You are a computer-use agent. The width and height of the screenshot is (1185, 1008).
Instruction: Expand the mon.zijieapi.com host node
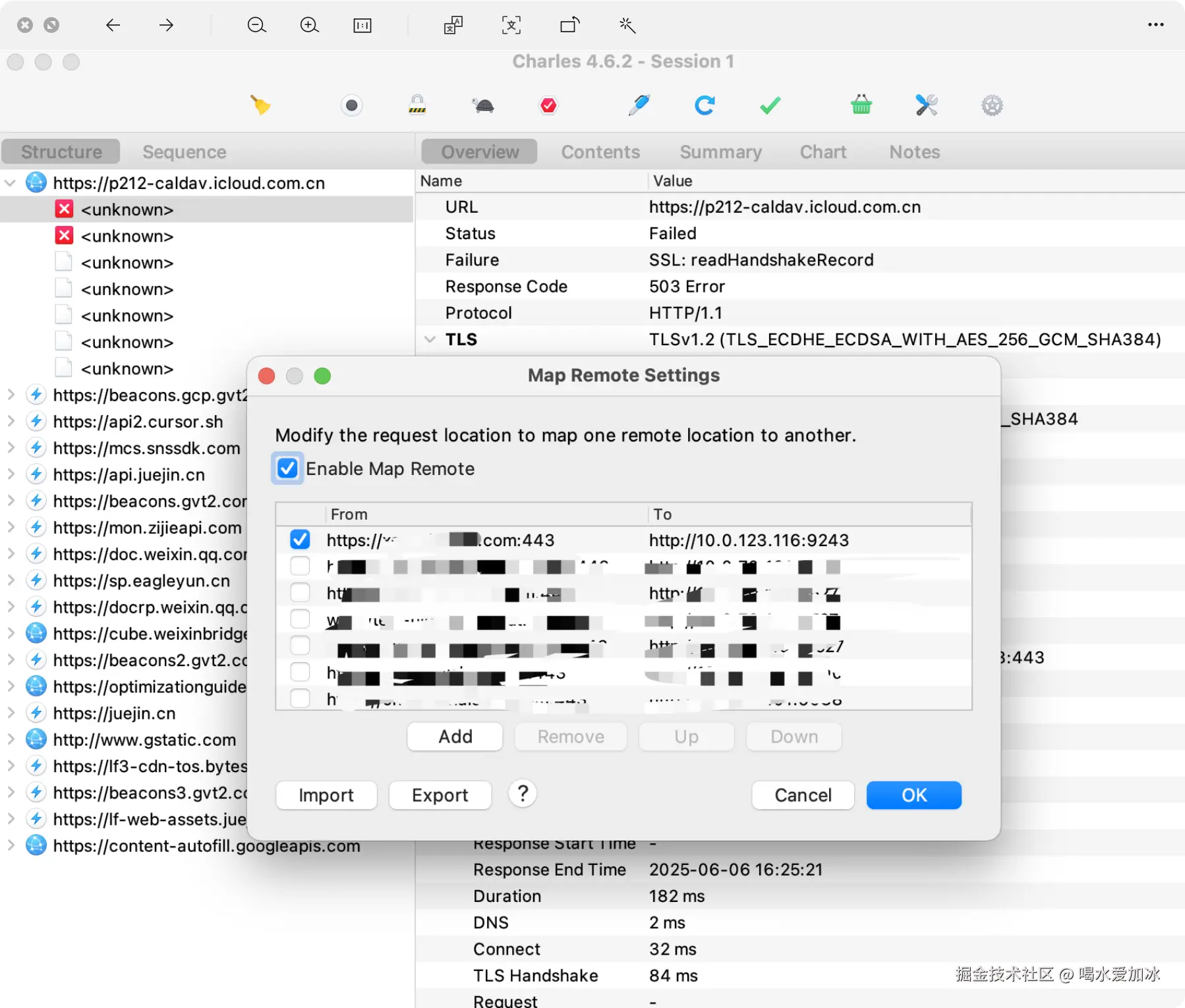tap(11, 527)
